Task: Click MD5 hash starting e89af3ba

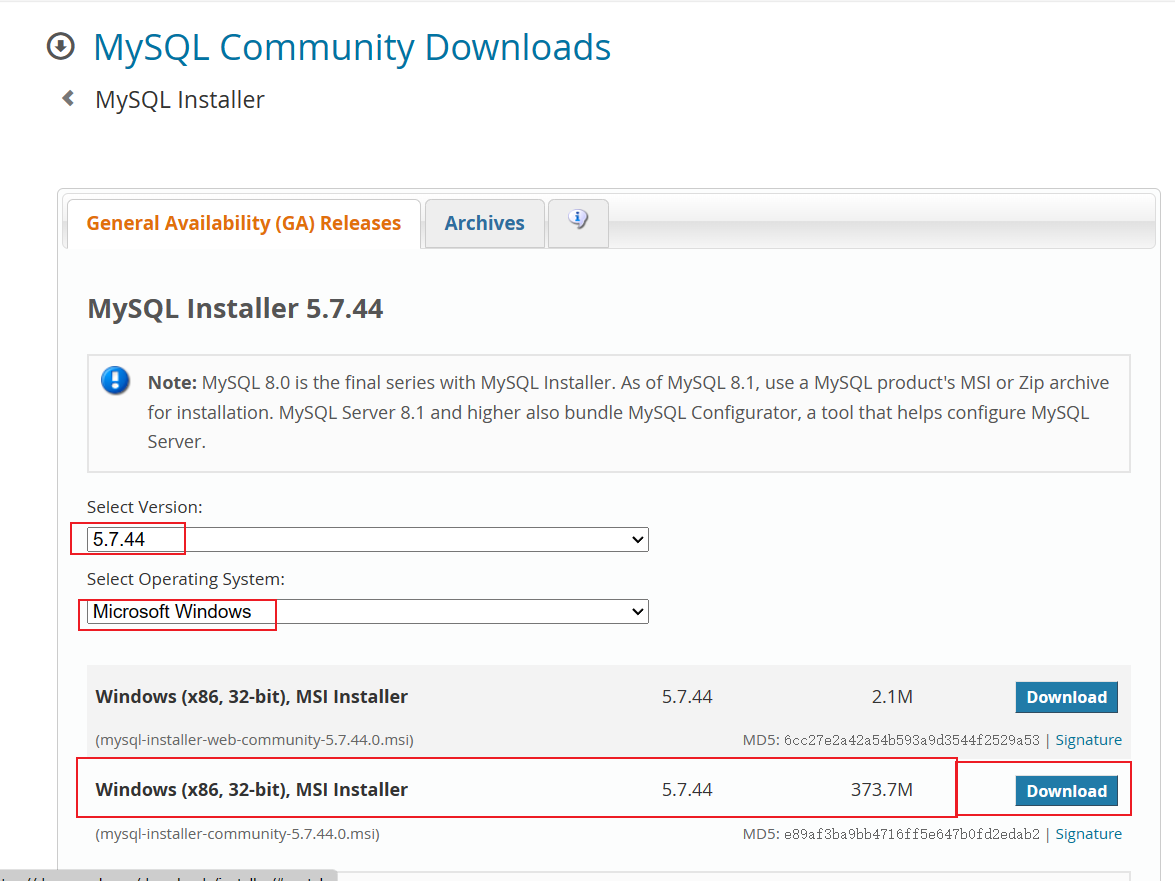Action: click(911, 834)
